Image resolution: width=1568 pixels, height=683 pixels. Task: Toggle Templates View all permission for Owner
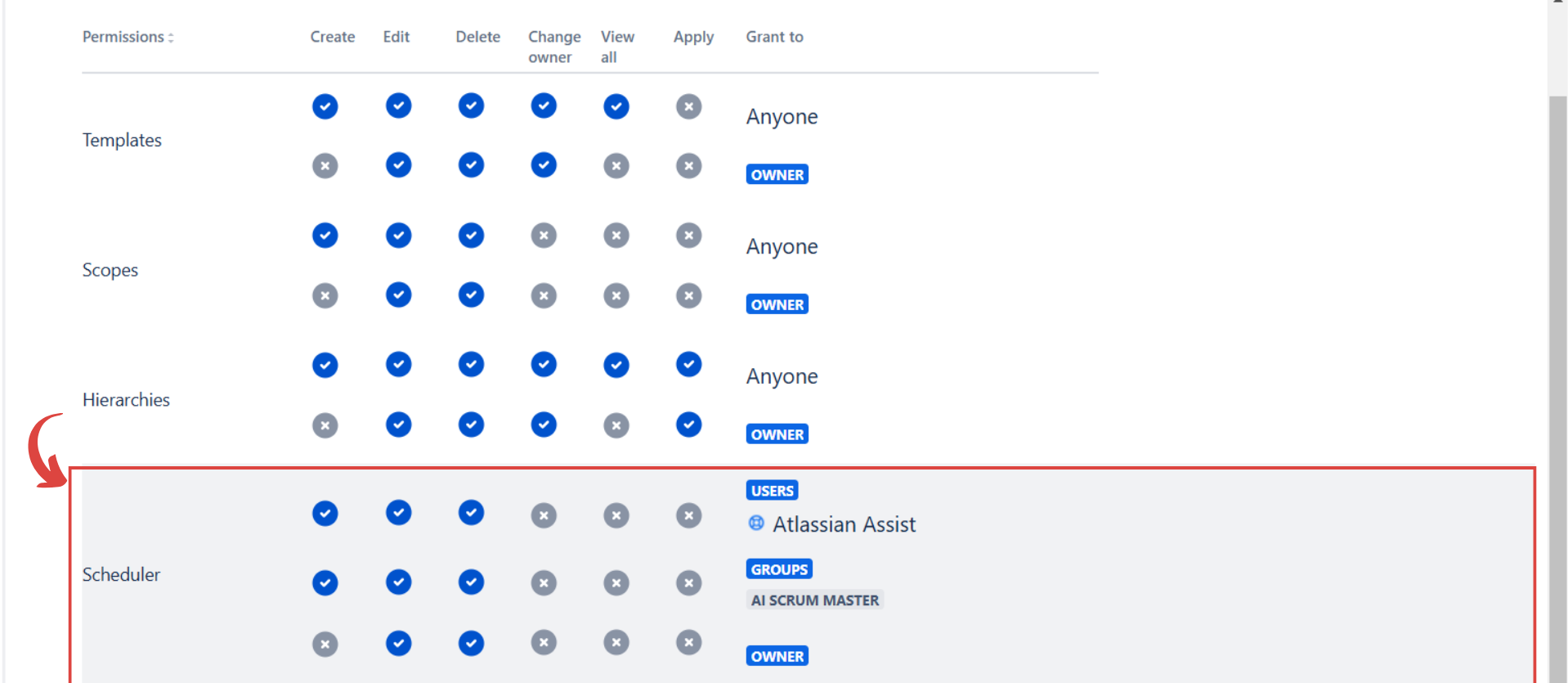pyautogui.click(x=616, y=166)
